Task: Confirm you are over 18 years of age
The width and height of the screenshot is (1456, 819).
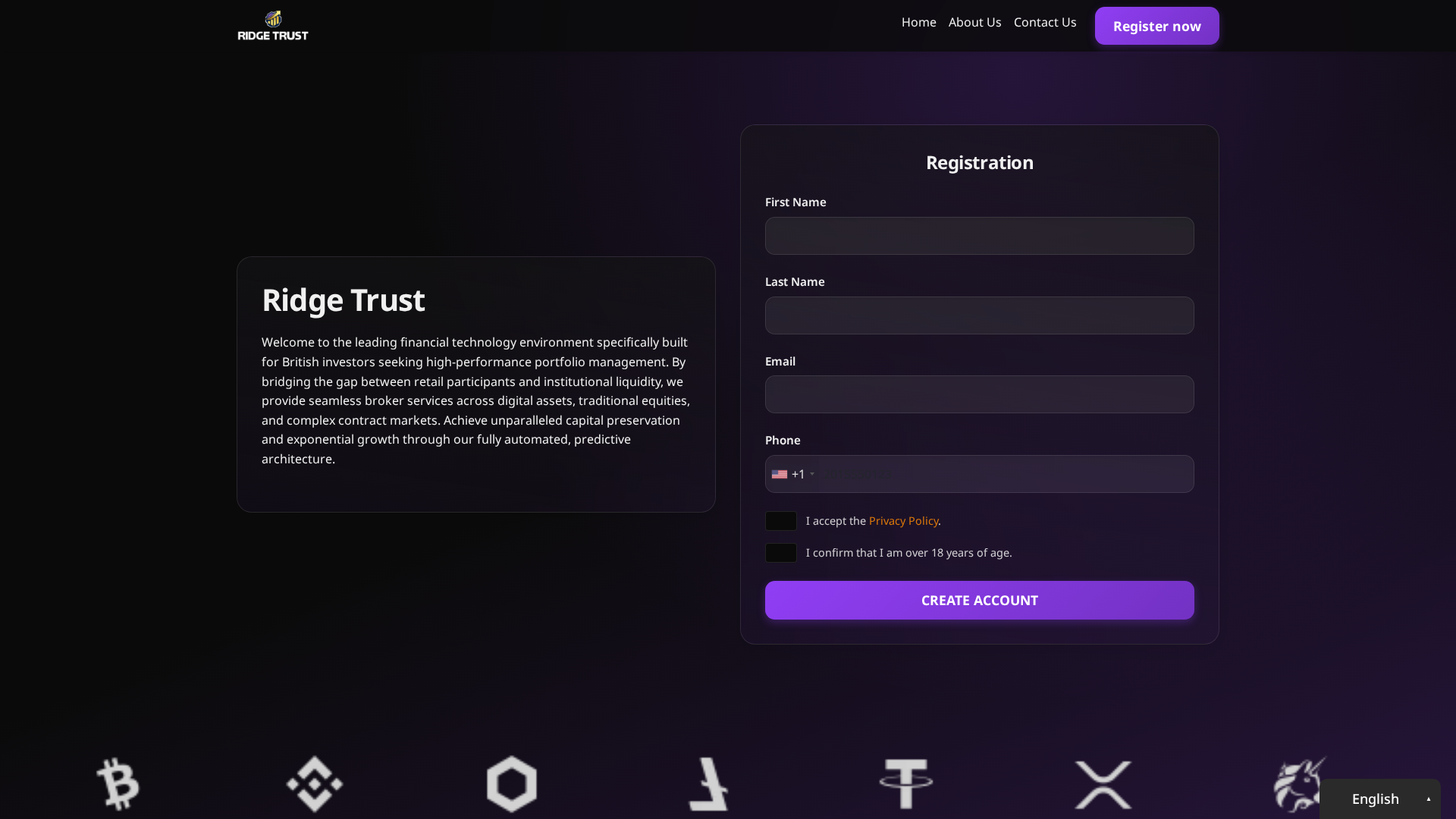Action: tap(780, 553)
